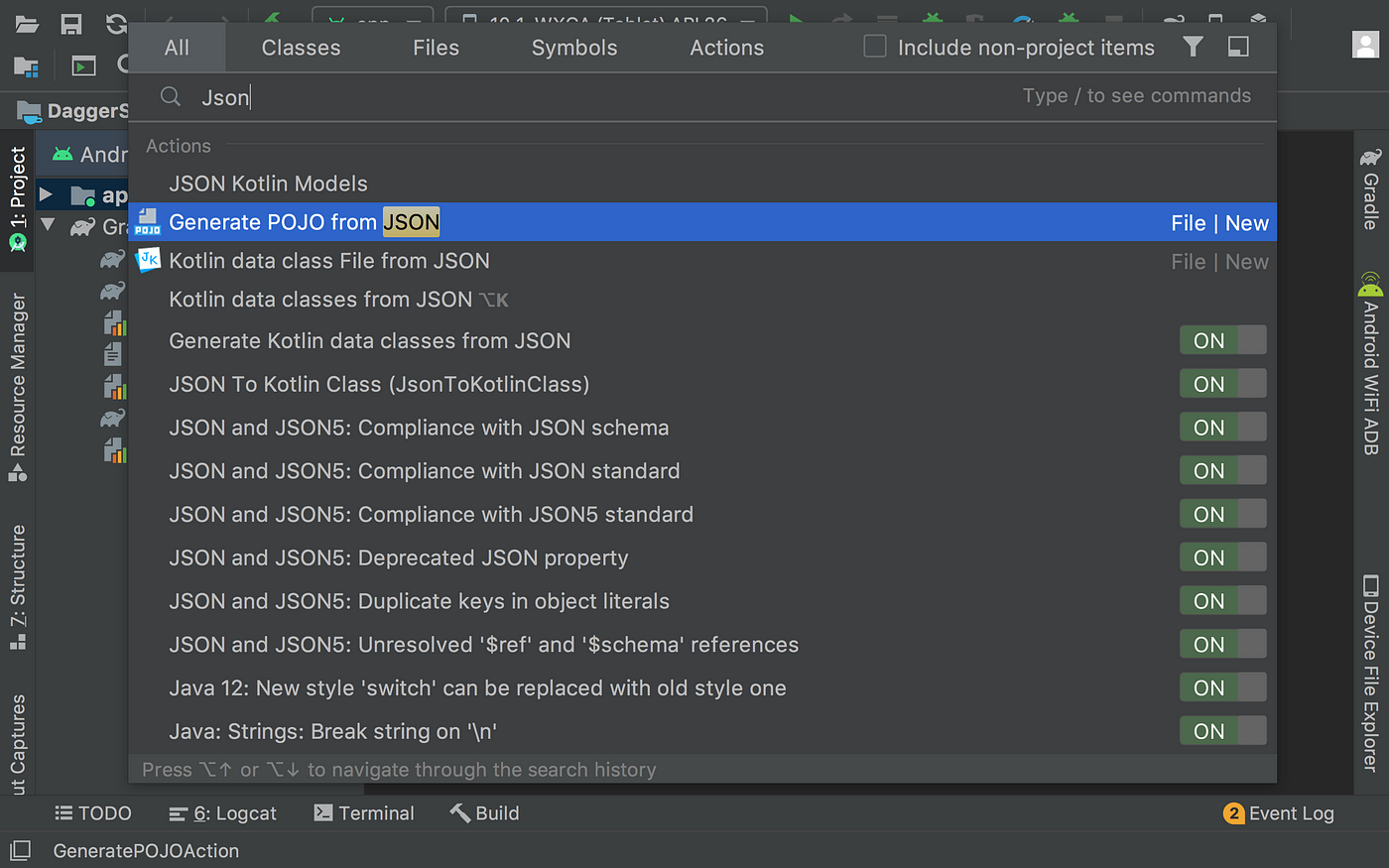
Task: Toggle Compliance with JSON schema switch
Action: [x=1222, y=428]
